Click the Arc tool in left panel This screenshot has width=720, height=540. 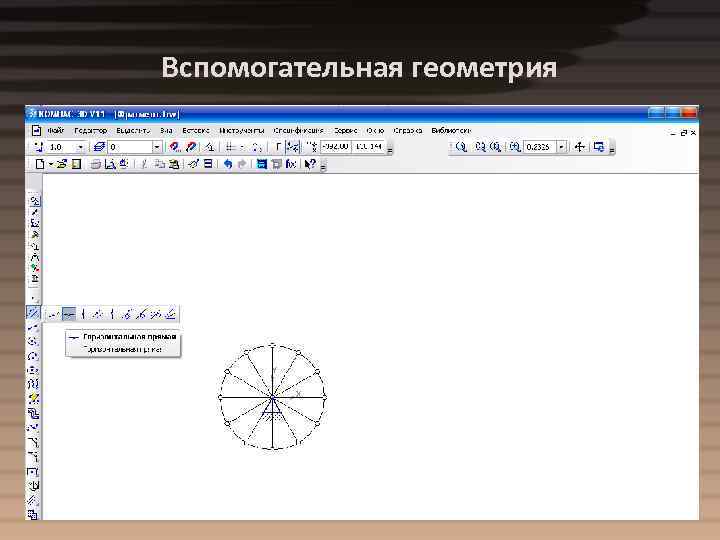point(33,355)
